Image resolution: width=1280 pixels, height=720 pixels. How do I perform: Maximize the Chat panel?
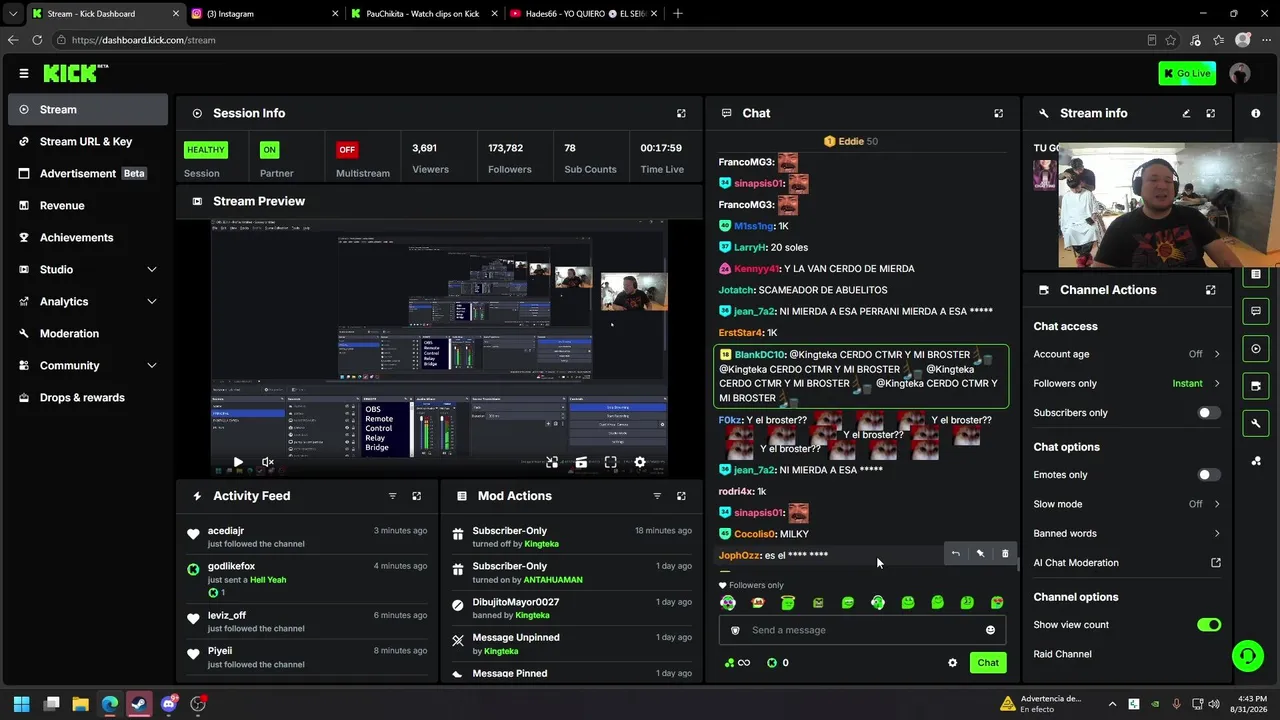click(998, 114)
